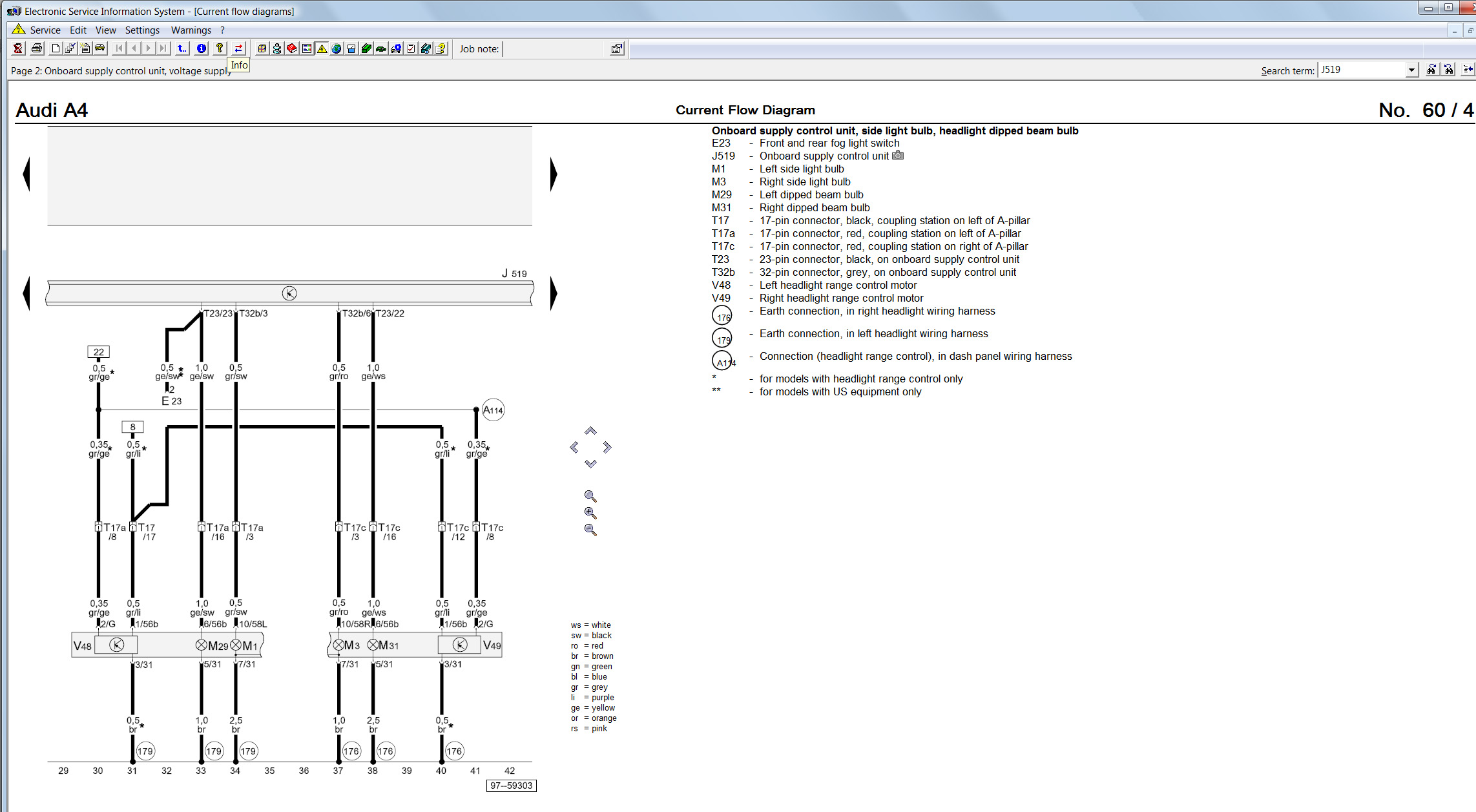Click the camera icon next to J519
The image size is (1476, 812).
pos(898,156)
